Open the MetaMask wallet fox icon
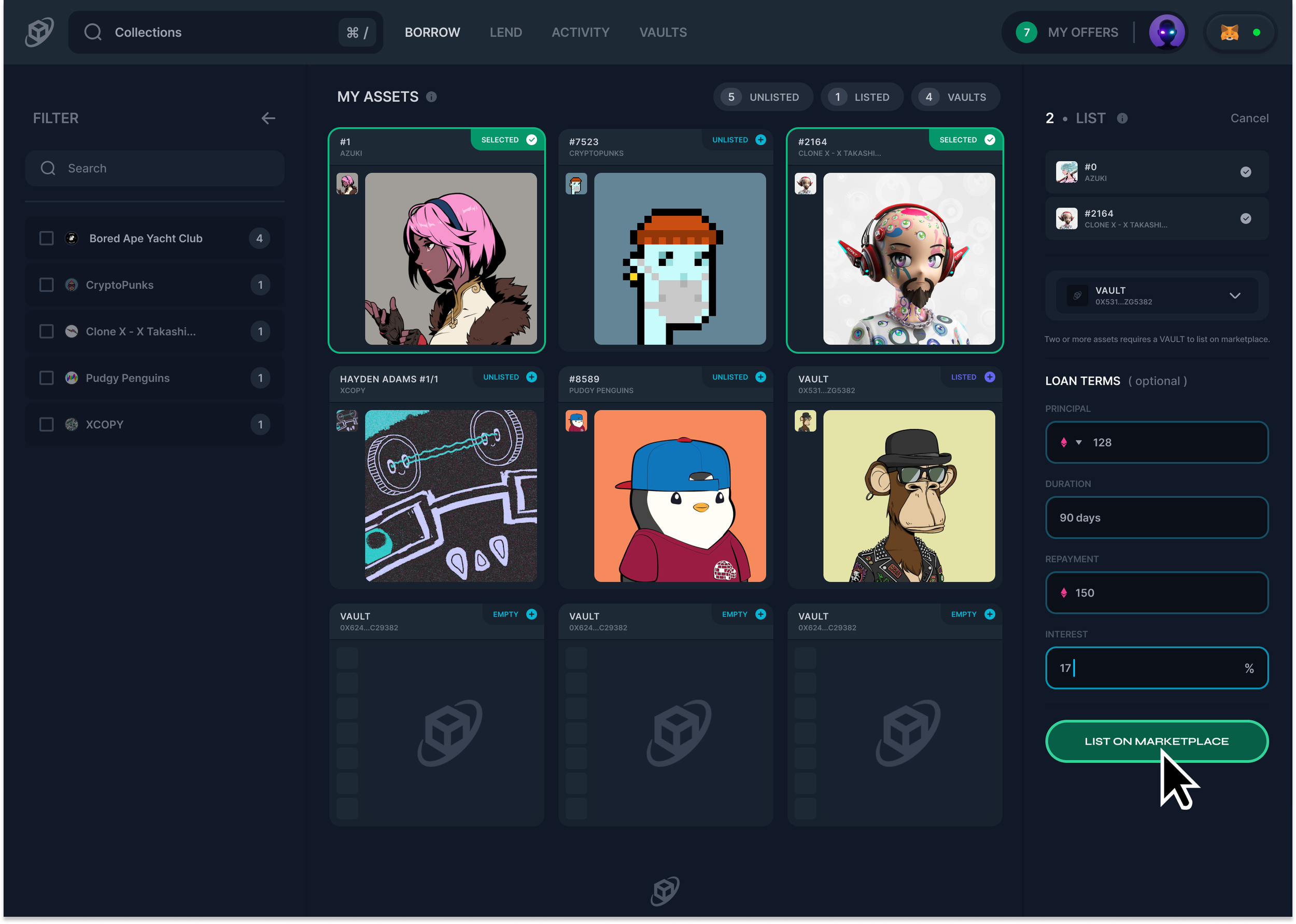Screen dimensions: 1296x924 coord(1229,33)
